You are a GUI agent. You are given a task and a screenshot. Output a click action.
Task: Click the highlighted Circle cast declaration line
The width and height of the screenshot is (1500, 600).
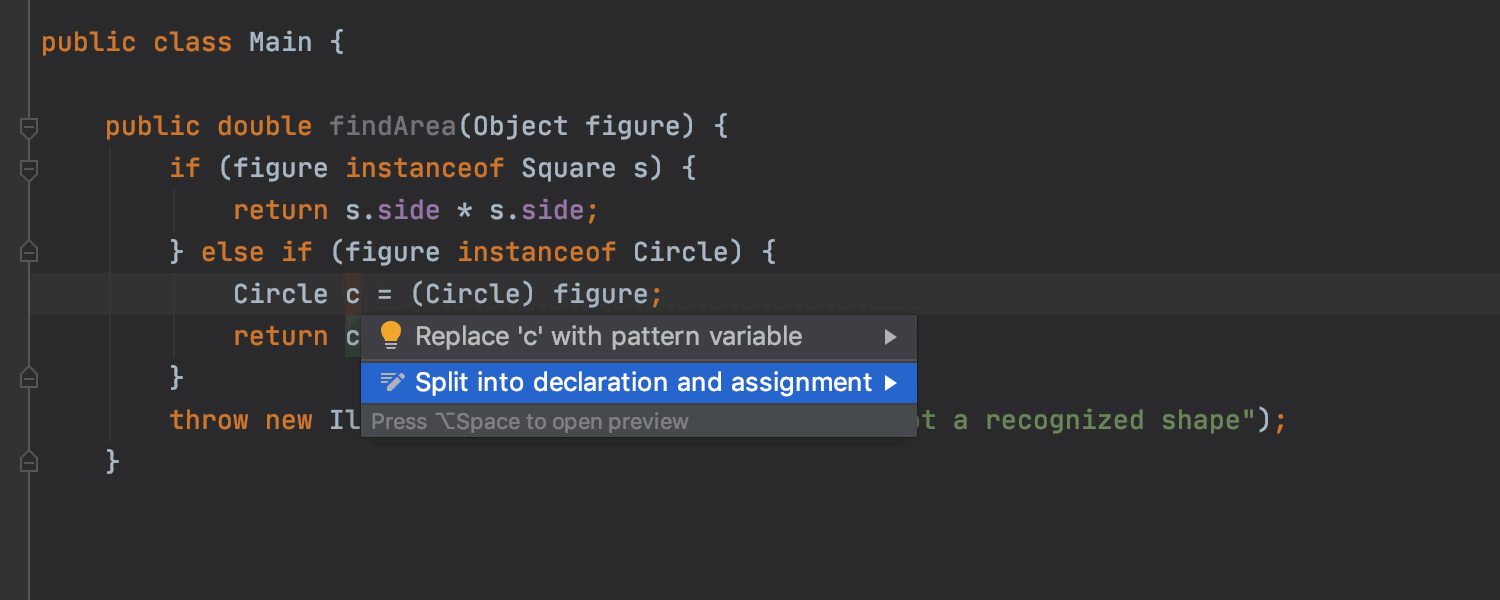440,294
